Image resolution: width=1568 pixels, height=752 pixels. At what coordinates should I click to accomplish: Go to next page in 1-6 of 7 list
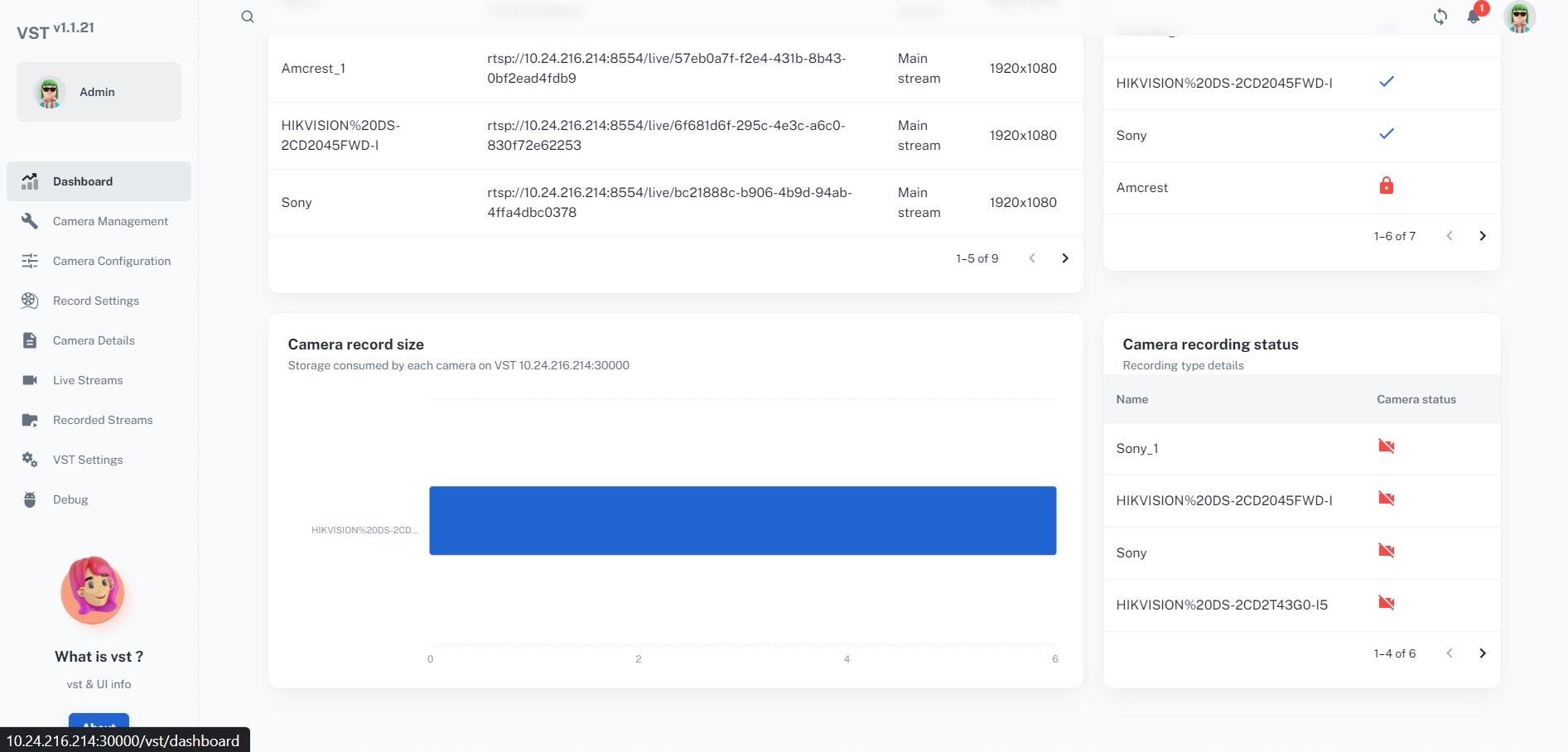click(x=1483, y=236)
